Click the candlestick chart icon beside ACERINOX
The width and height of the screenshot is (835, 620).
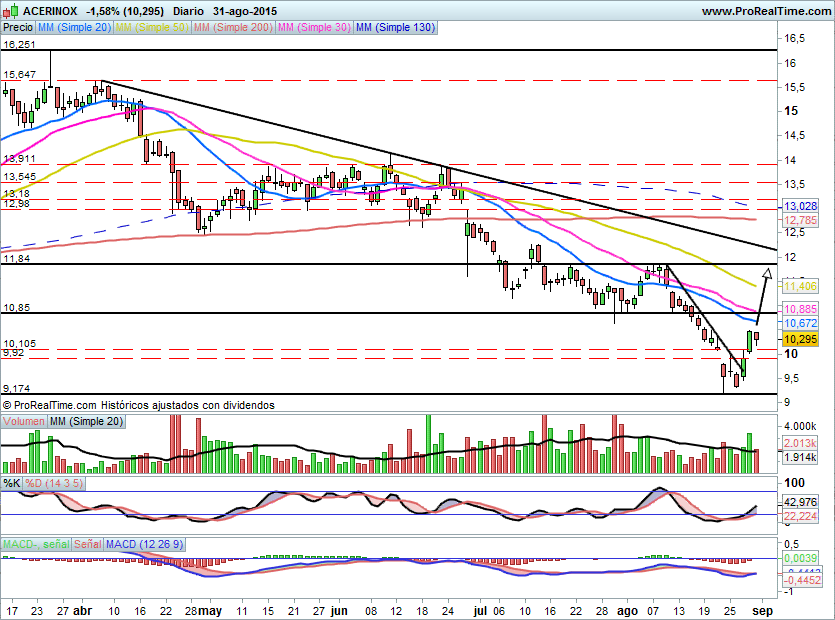coord(10,11)
